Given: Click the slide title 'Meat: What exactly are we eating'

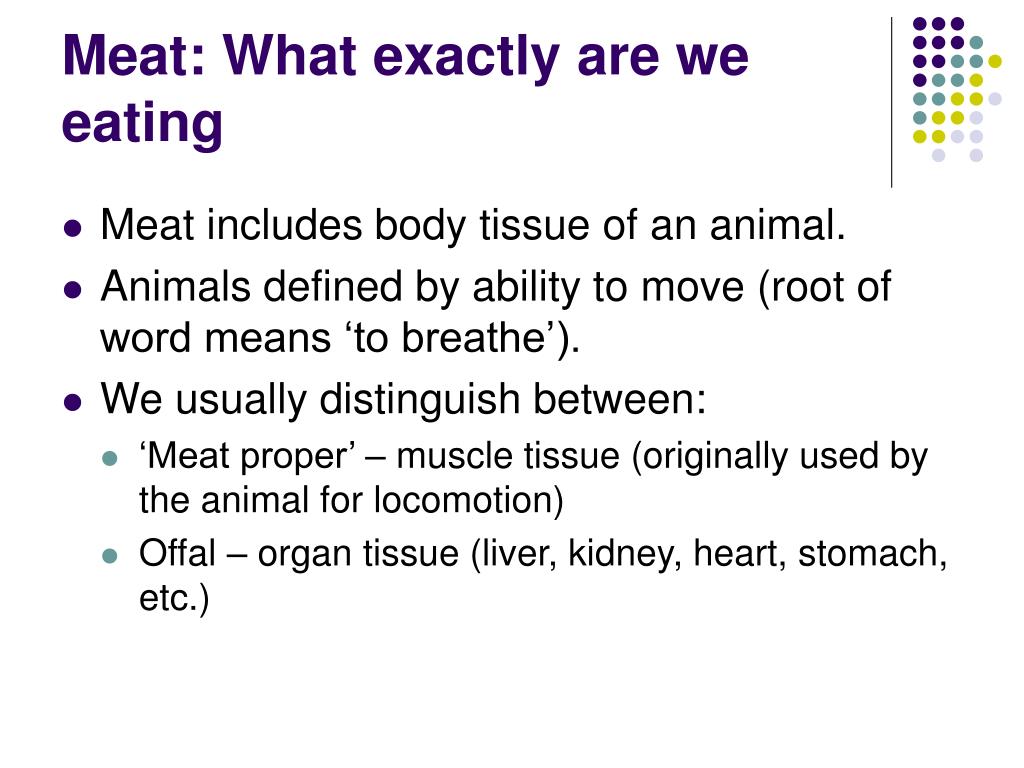Looking at the screenshot, I should click(x=405, y=89).
